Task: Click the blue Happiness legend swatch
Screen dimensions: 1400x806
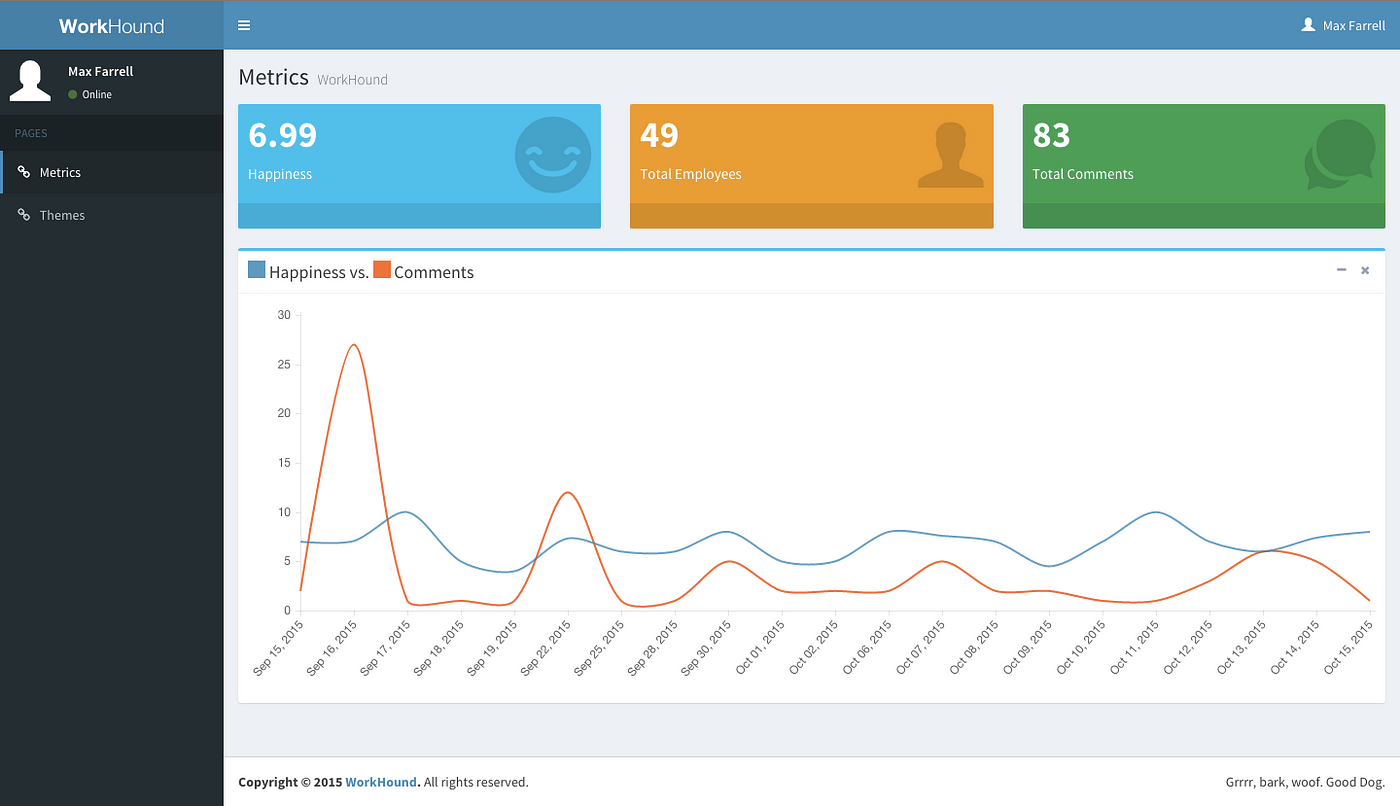Action: (x=257, y=270)
